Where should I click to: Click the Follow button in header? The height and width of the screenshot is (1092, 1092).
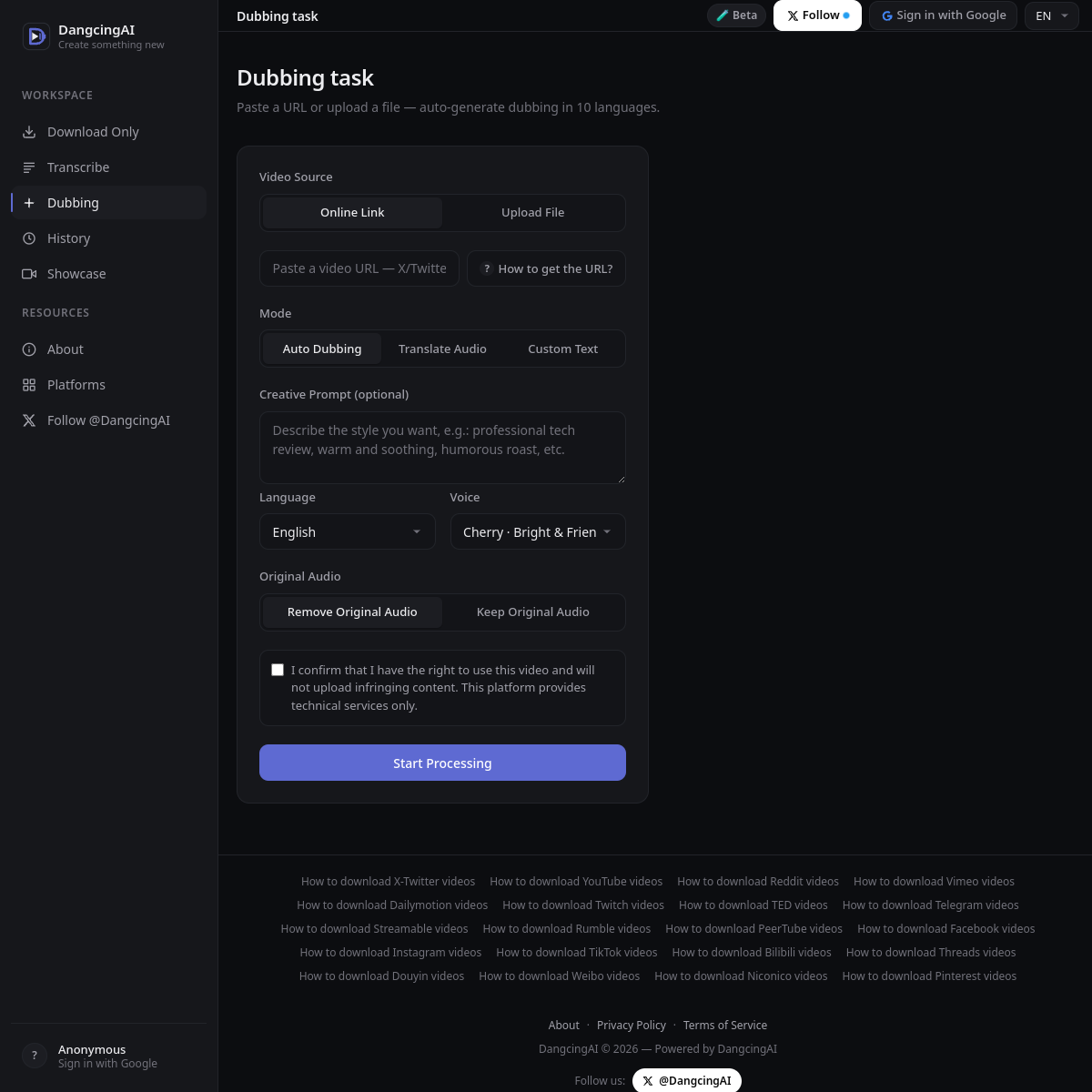coord(817,15)
